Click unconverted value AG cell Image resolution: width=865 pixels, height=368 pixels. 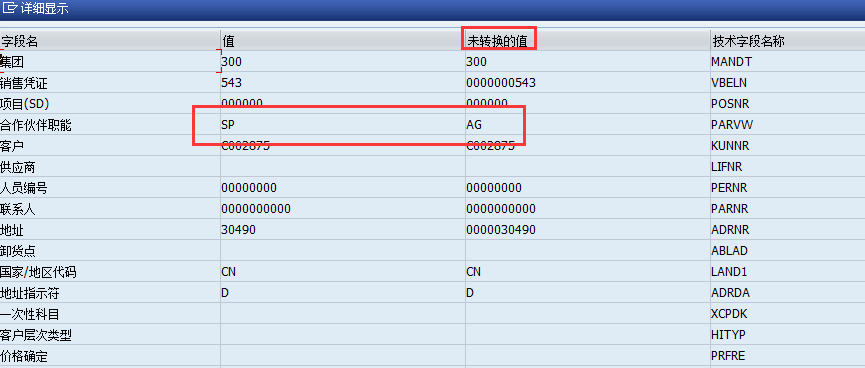(588, 125)
